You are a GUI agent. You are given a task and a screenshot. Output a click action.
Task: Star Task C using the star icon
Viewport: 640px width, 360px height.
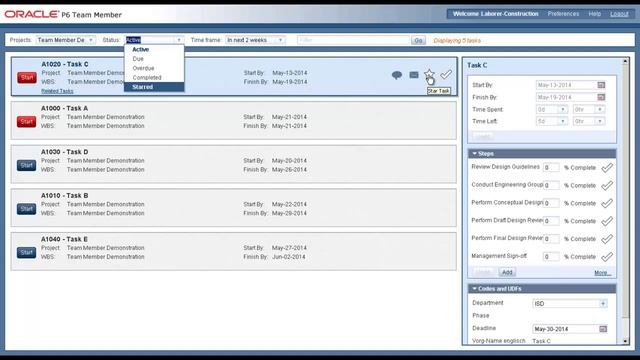429,74
